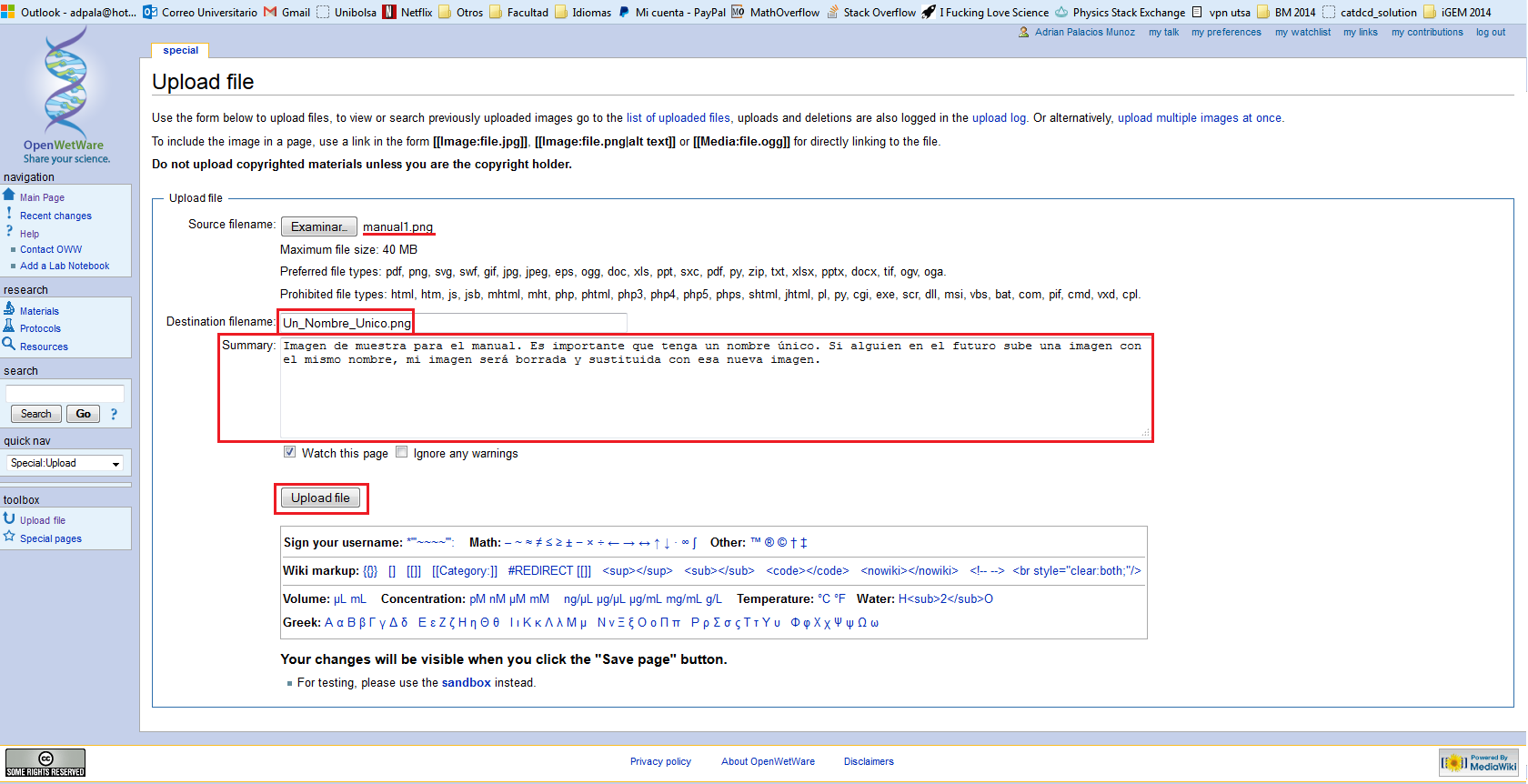Click the Materials flask icon in sidebar
Image resolution: width=1528 pixels, height=784 pixels.
click(x=9, y=308)
